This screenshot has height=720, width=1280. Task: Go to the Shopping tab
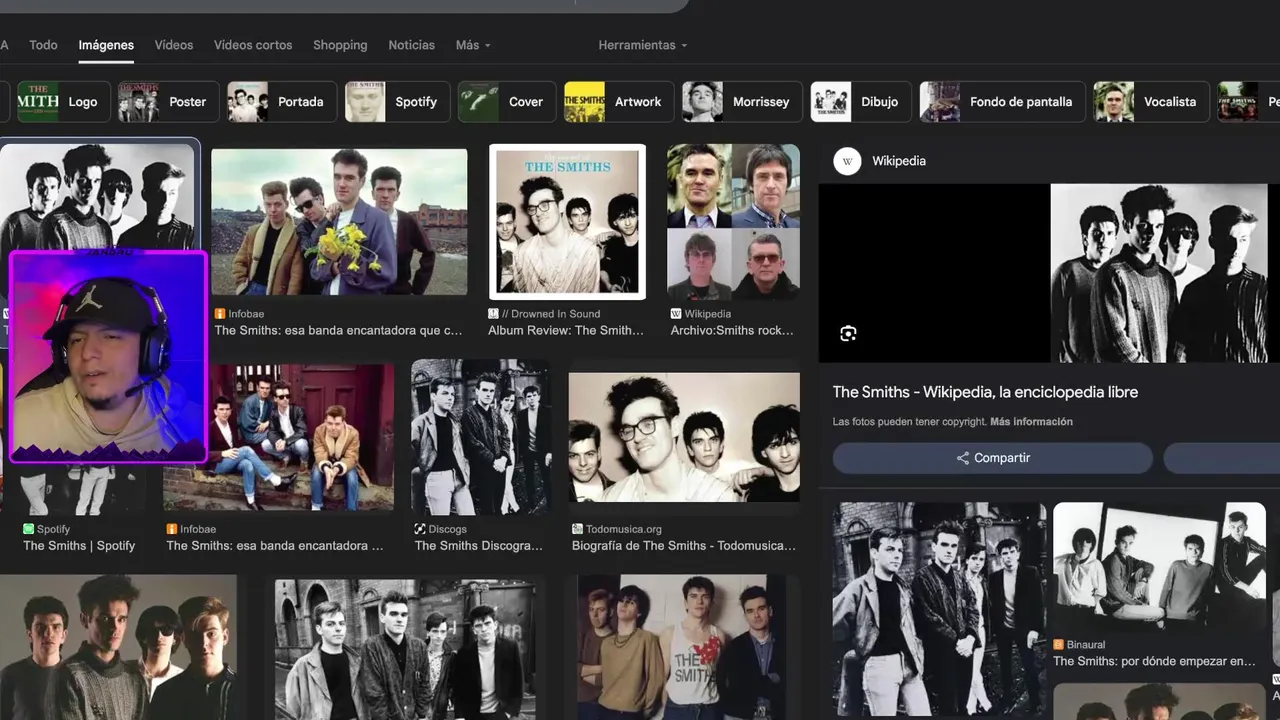pyautogui.click(x=340, y=45)
